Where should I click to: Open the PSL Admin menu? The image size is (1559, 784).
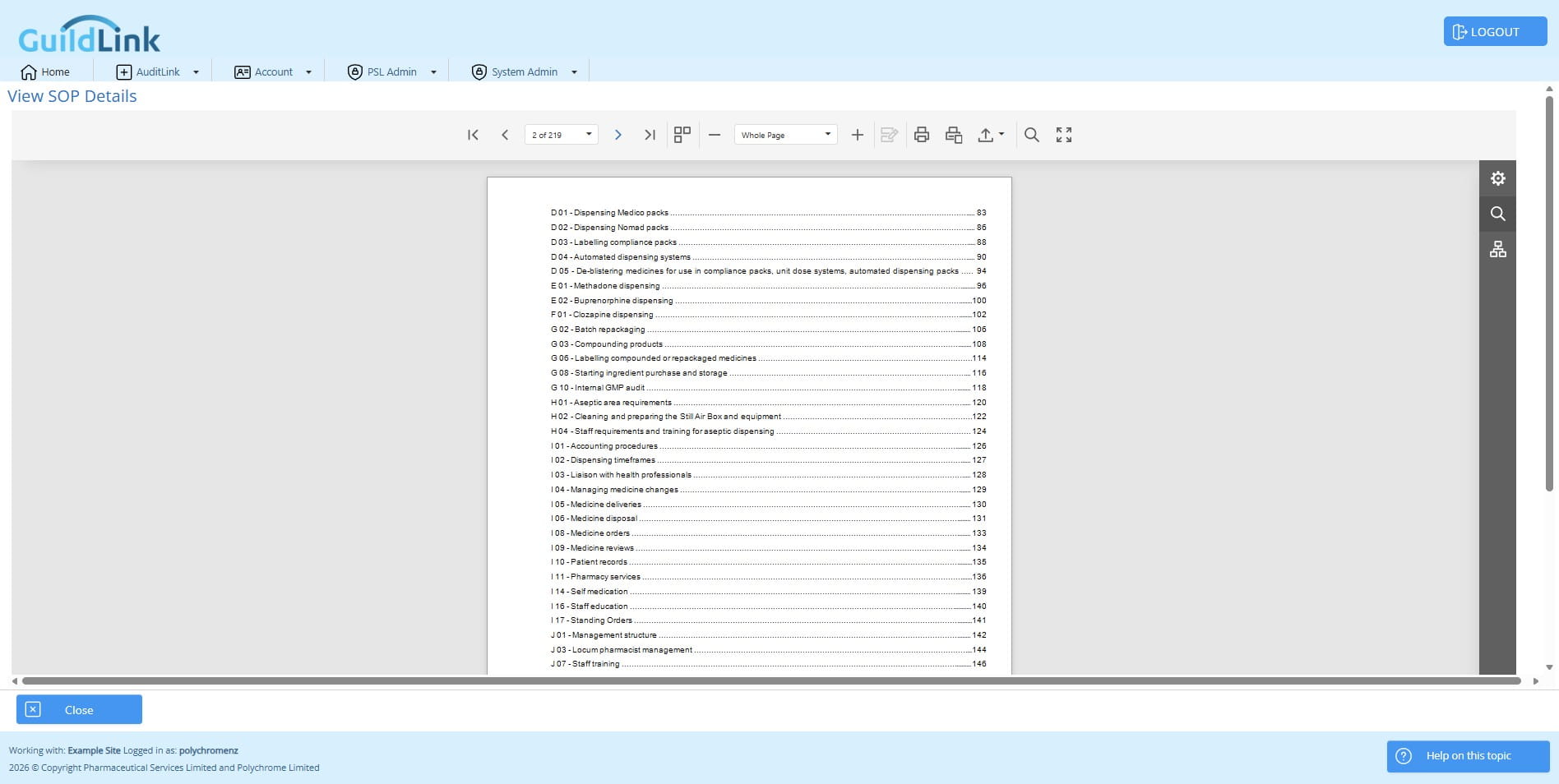[391, 71]
